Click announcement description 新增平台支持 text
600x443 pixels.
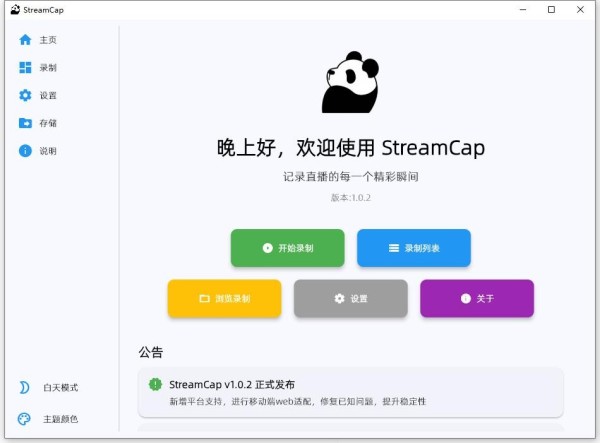(298, 401)
